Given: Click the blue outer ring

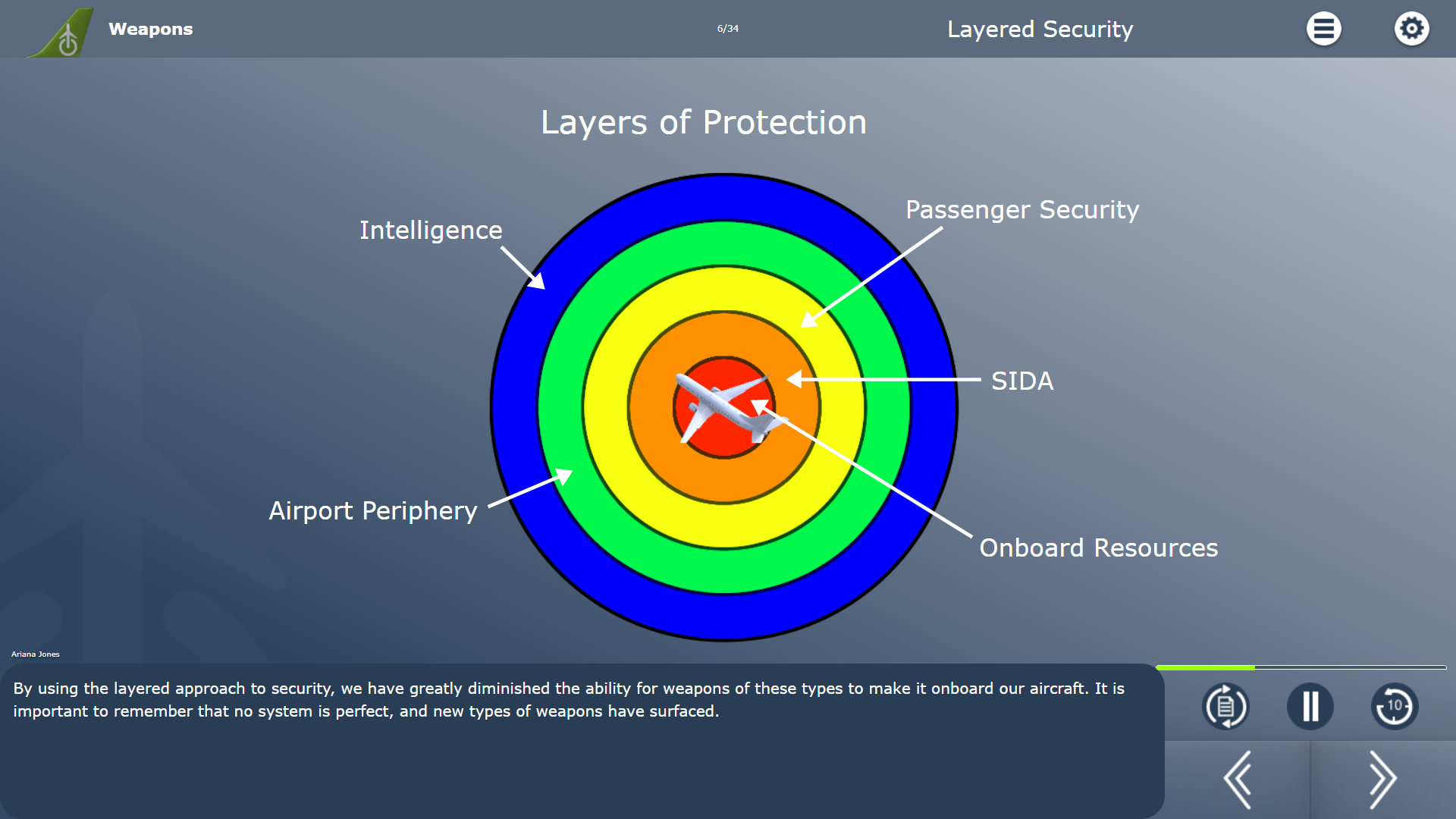Looking at the screenshot, I should [x=723, y=197].
